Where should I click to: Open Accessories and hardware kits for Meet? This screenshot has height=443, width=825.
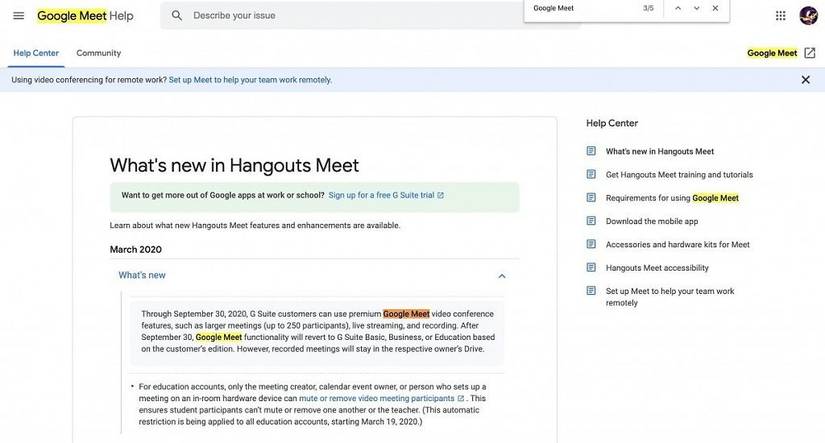[678, 245]
